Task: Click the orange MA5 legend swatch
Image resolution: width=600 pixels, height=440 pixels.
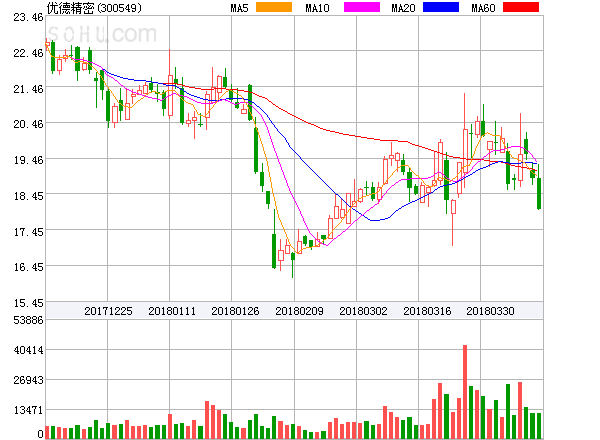Action: coord(274,7)
